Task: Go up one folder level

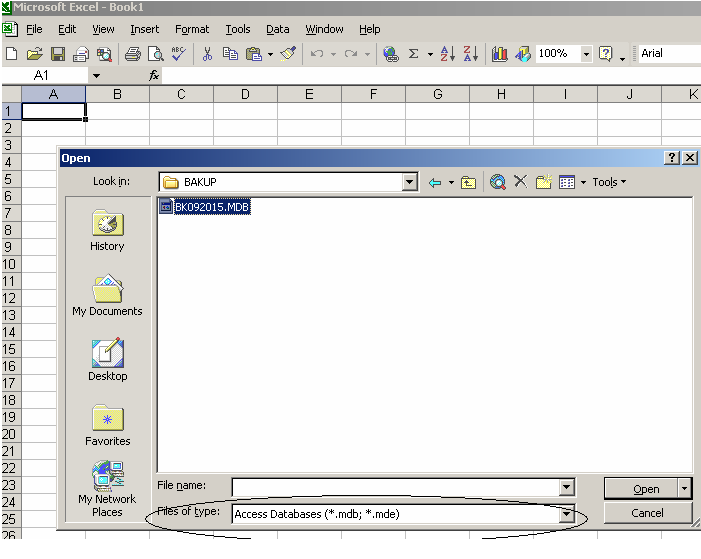Action: [x=468, y=182]
